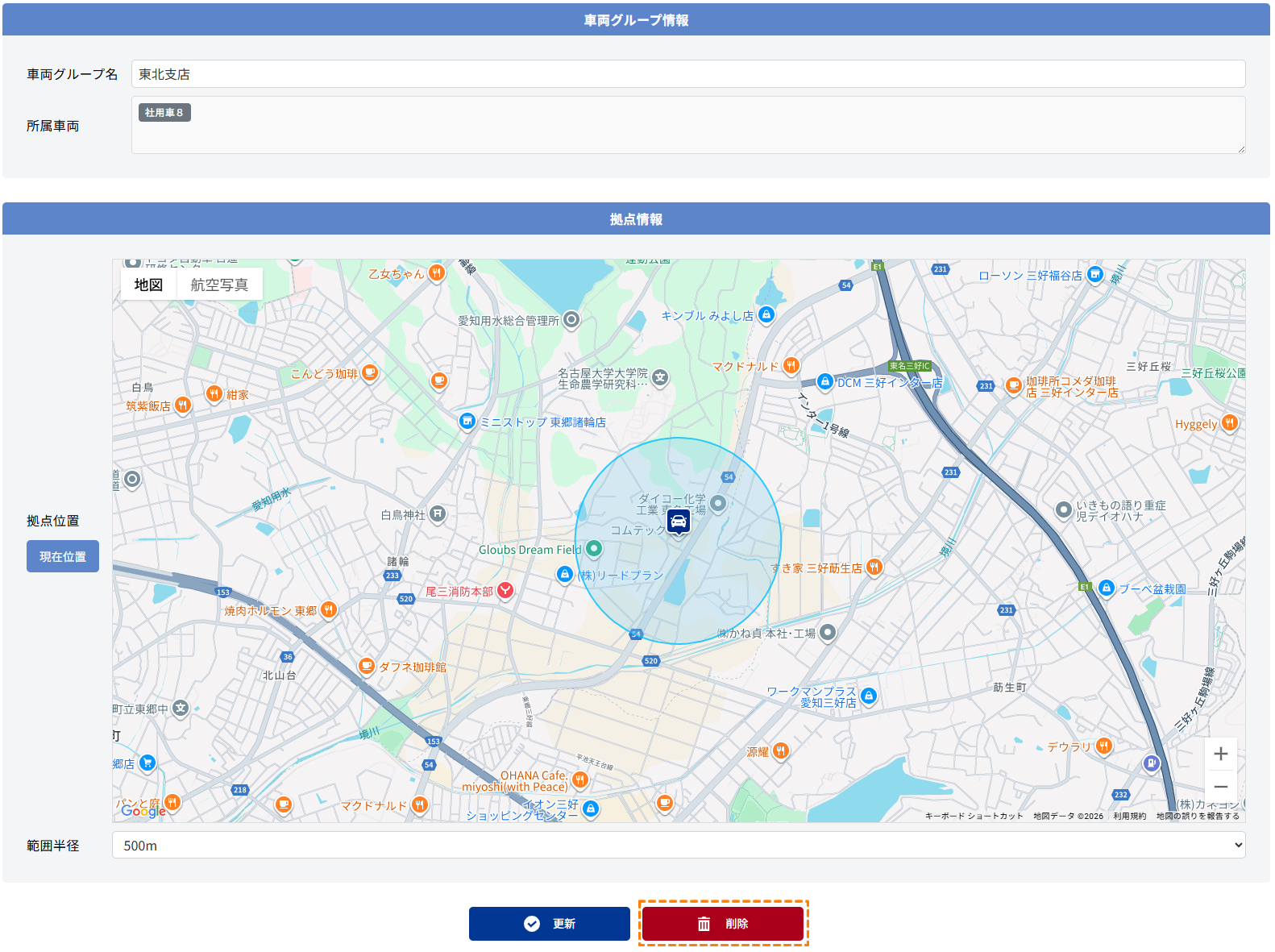
Task: Click the ダフネ珈琲館 cafe pin
Action: [x=367, y=666]
